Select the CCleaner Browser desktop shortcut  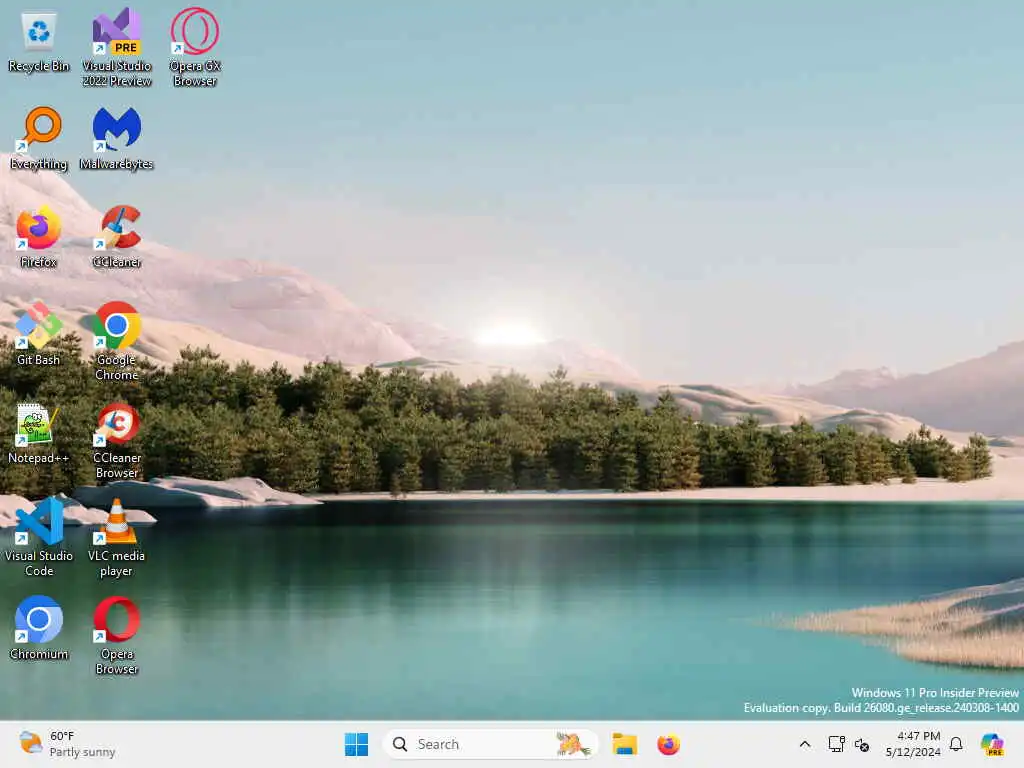[117, 441]
